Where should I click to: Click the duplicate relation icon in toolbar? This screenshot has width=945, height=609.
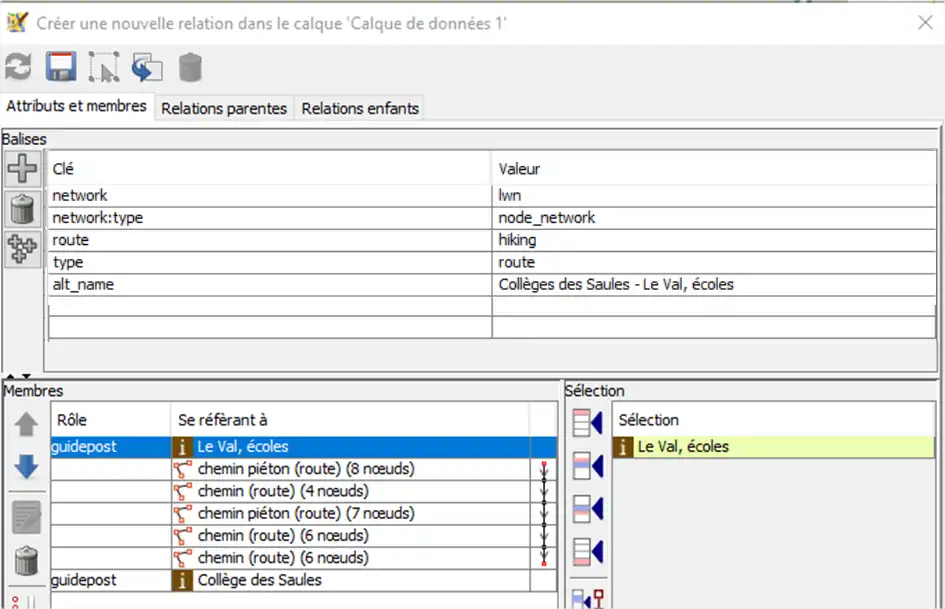coord(147,68)
